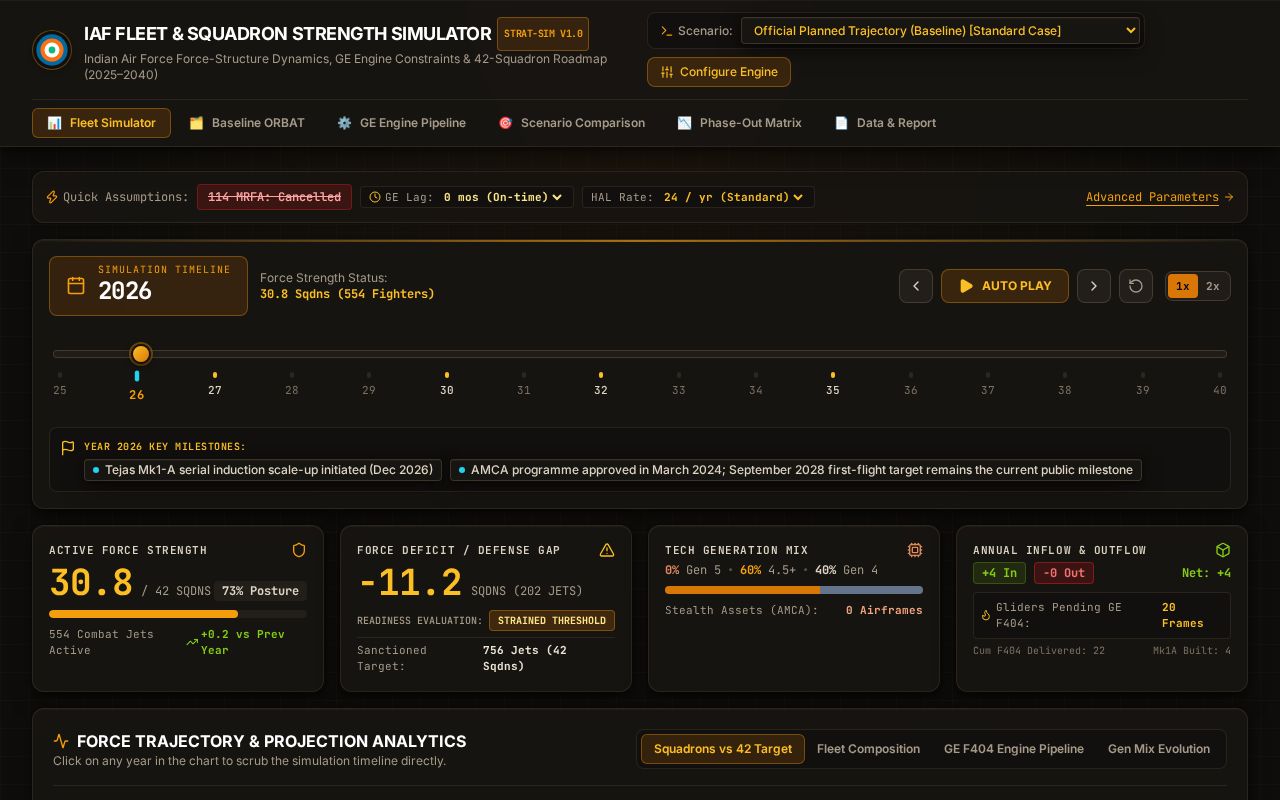Image resolution: width=1280 pixels, height=800 pixels.
Task: Click the previous year chevron button
Action: click(916, 286)
